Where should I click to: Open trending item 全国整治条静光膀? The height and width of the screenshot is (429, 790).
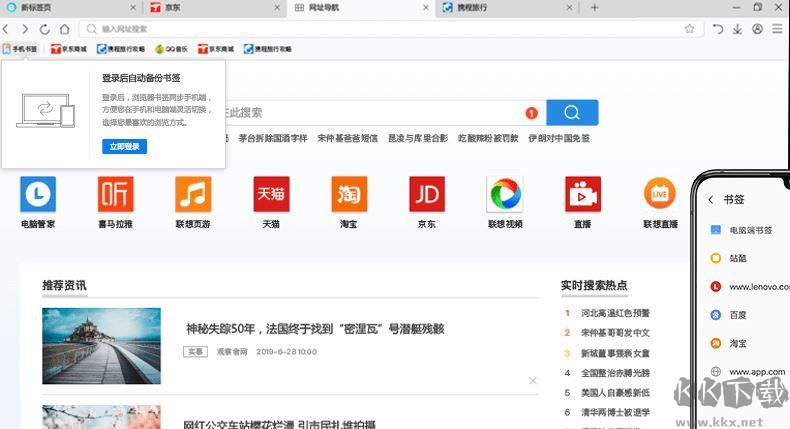tap(615, 373)
